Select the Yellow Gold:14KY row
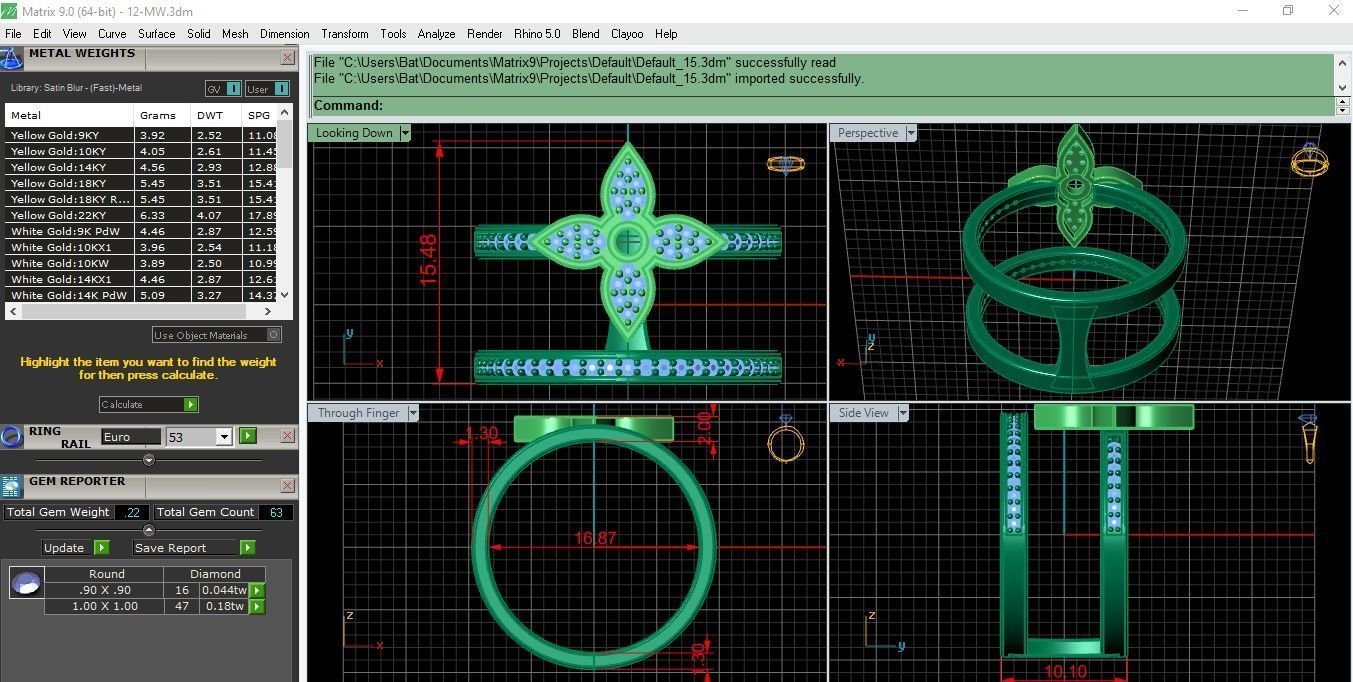Viewport: 1353px width, 682px height. point(141,167)
